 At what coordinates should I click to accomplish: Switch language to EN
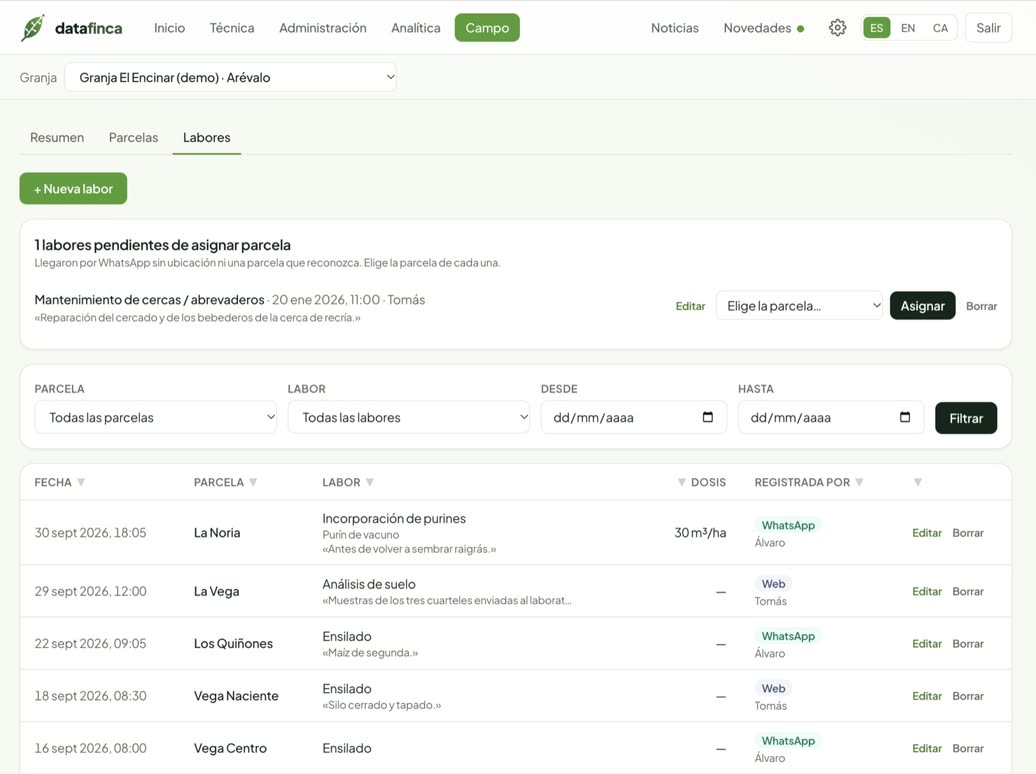(x=908, y=28)
